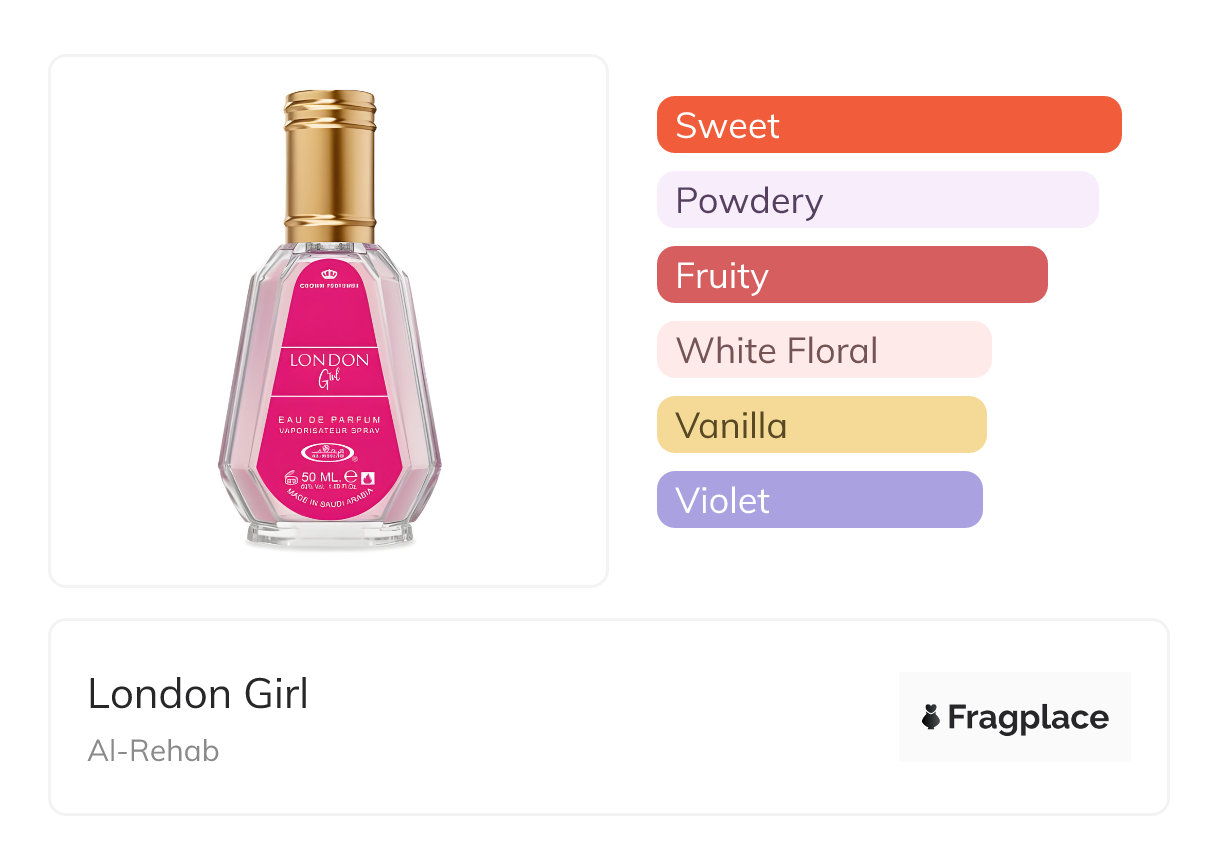
Task: Select the Vanilla accord bar
Action: pyautogui.click(x=821, y=425)
